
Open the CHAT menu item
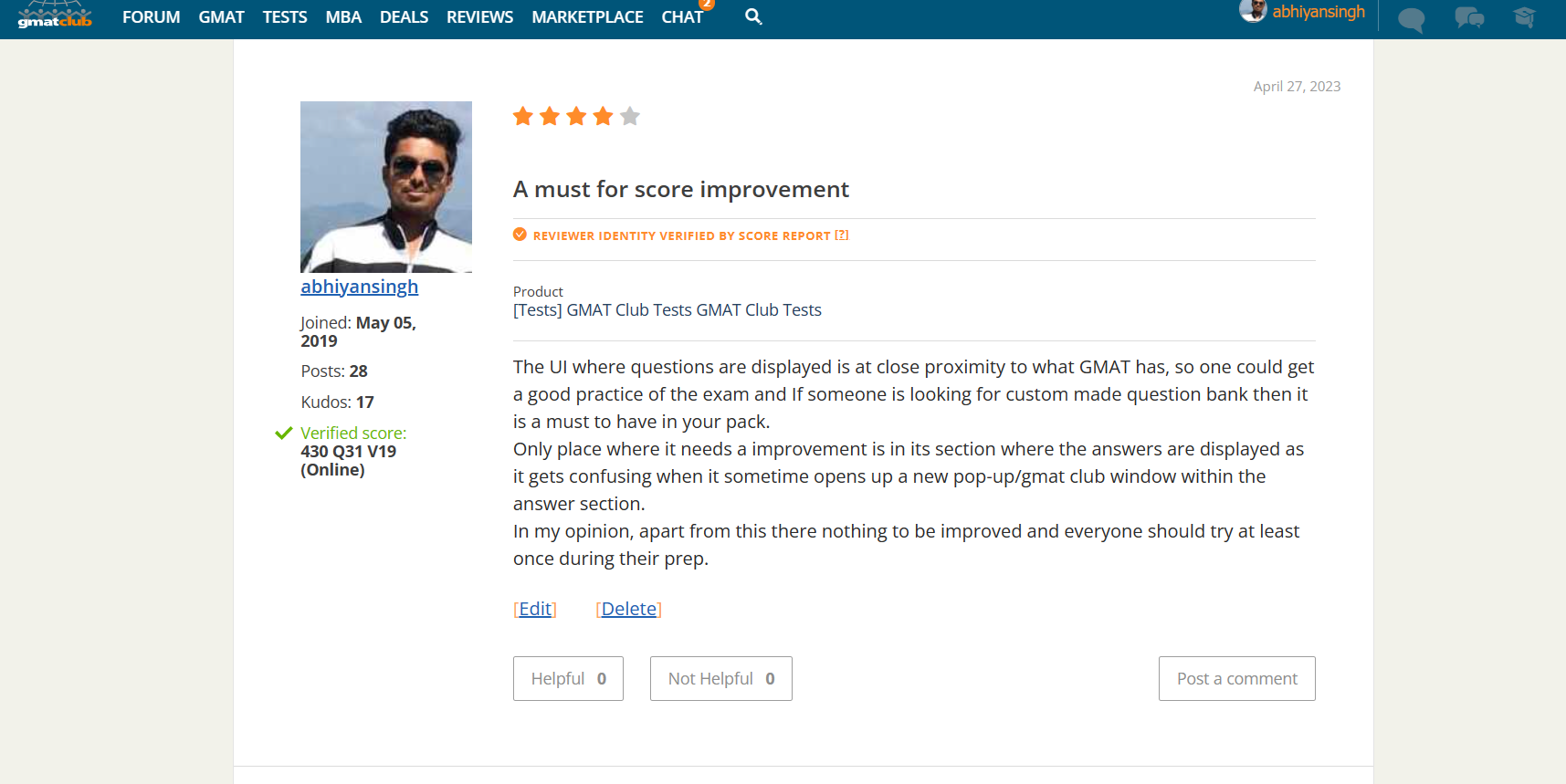tap(682, 17)
